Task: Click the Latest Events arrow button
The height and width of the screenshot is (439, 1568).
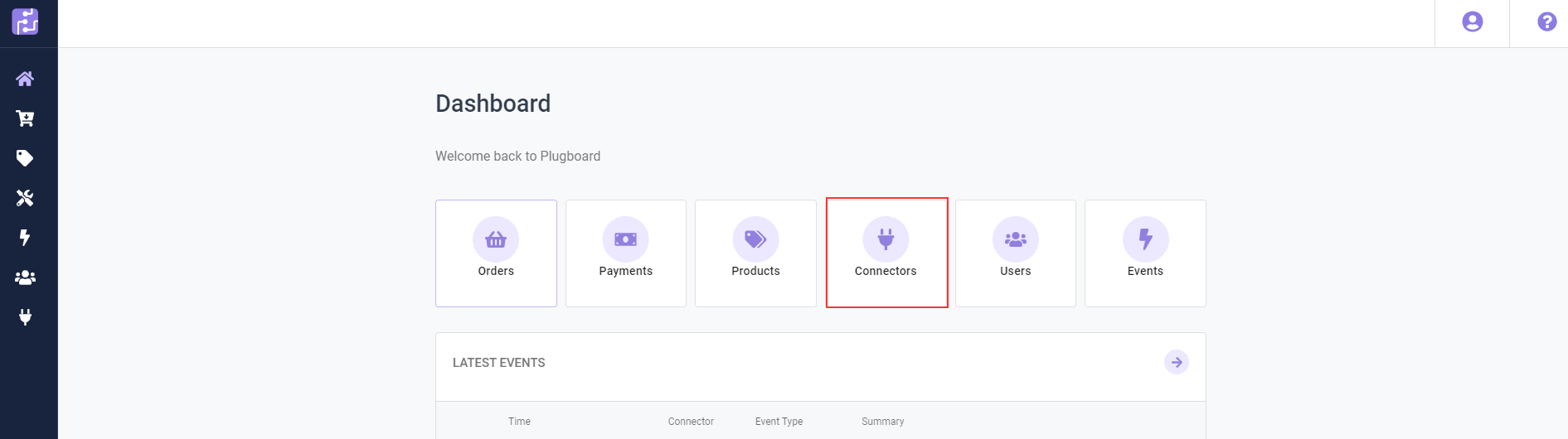Action: pyautogui.click(x=1176, y=363)
